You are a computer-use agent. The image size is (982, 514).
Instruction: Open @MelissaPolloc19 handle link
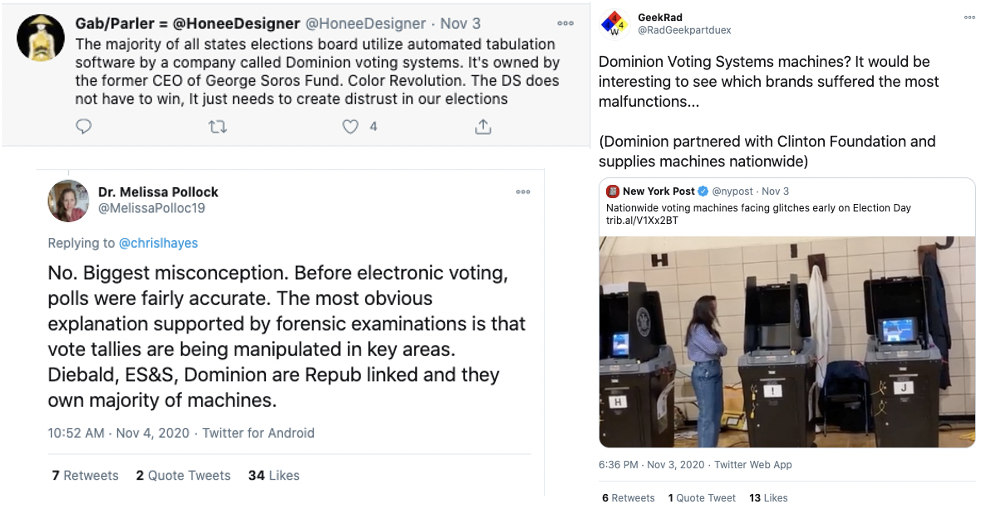click(152, 208)
